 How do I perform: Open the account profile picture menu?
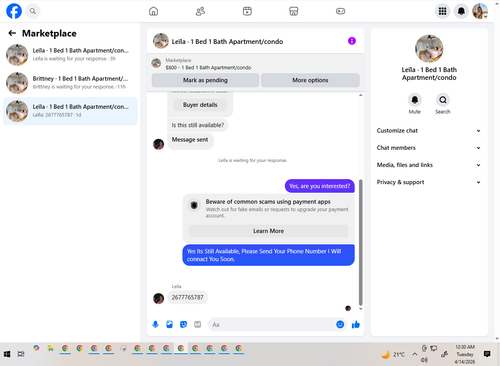point(480,11)
